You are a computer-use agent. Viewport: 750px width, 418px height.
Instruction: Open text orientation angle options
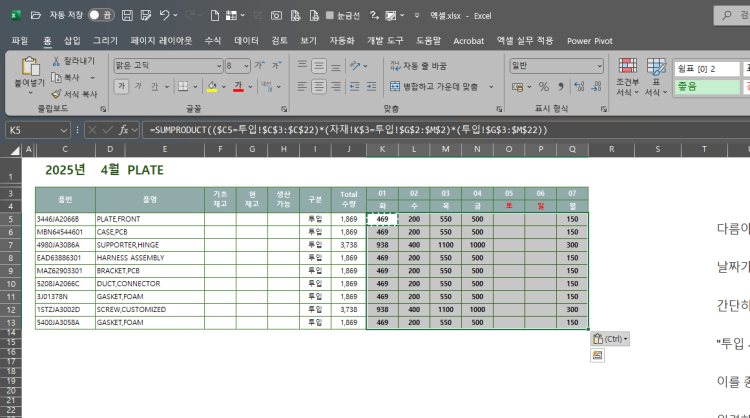point(358,66)
